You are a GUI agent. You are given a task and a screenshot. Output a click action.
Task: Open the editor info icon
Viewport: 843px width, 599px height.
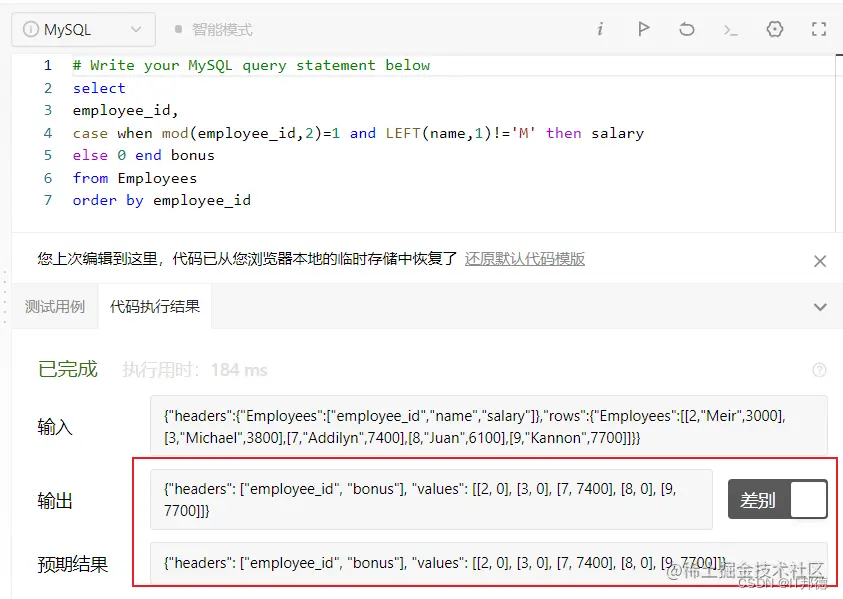click(x=600, y=29)
